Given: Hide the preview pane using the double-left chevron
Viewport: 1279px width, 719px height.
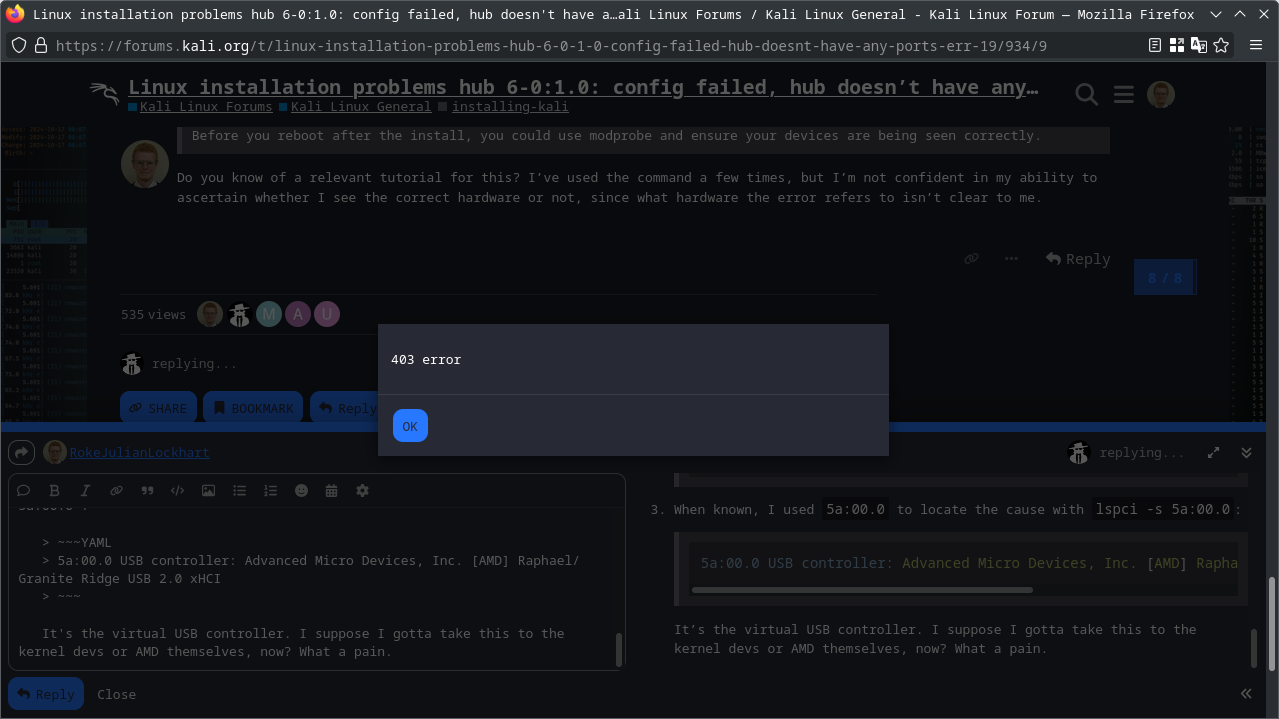Looking at the screenshot, I should 1246,693.
